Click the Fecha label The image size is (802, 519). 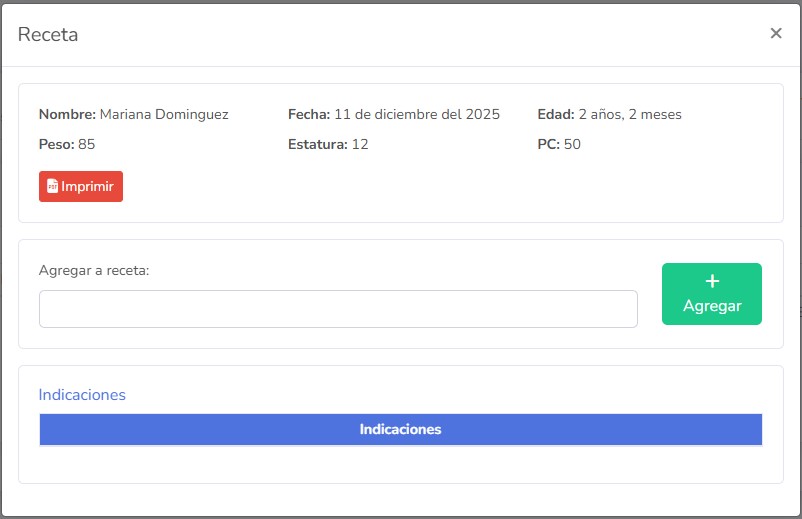(308, 115)
